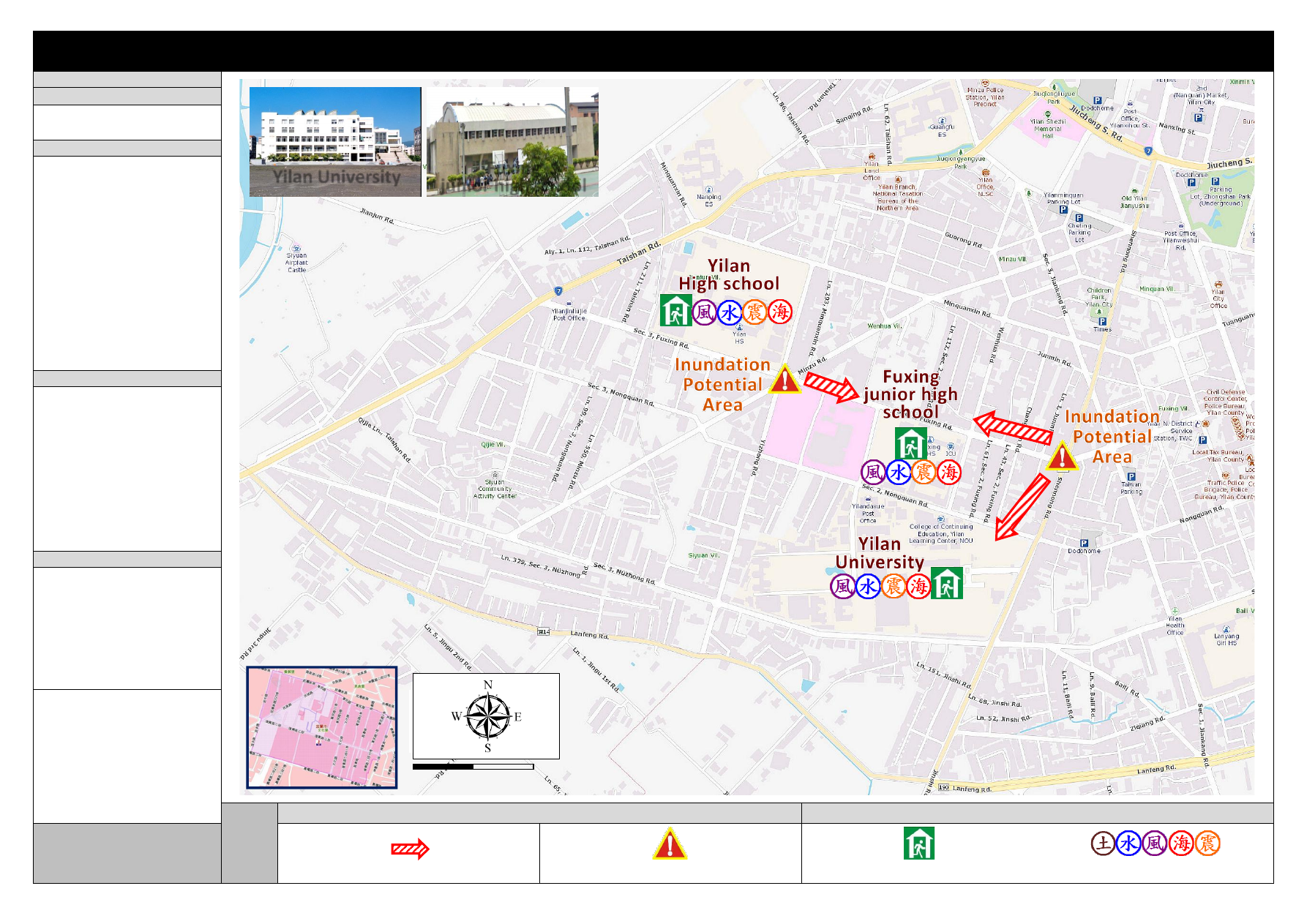Screen dimensions: 1307x924
Task: Click the "Yilandaxue Post Office" label
Action: (x=868, y=513)
